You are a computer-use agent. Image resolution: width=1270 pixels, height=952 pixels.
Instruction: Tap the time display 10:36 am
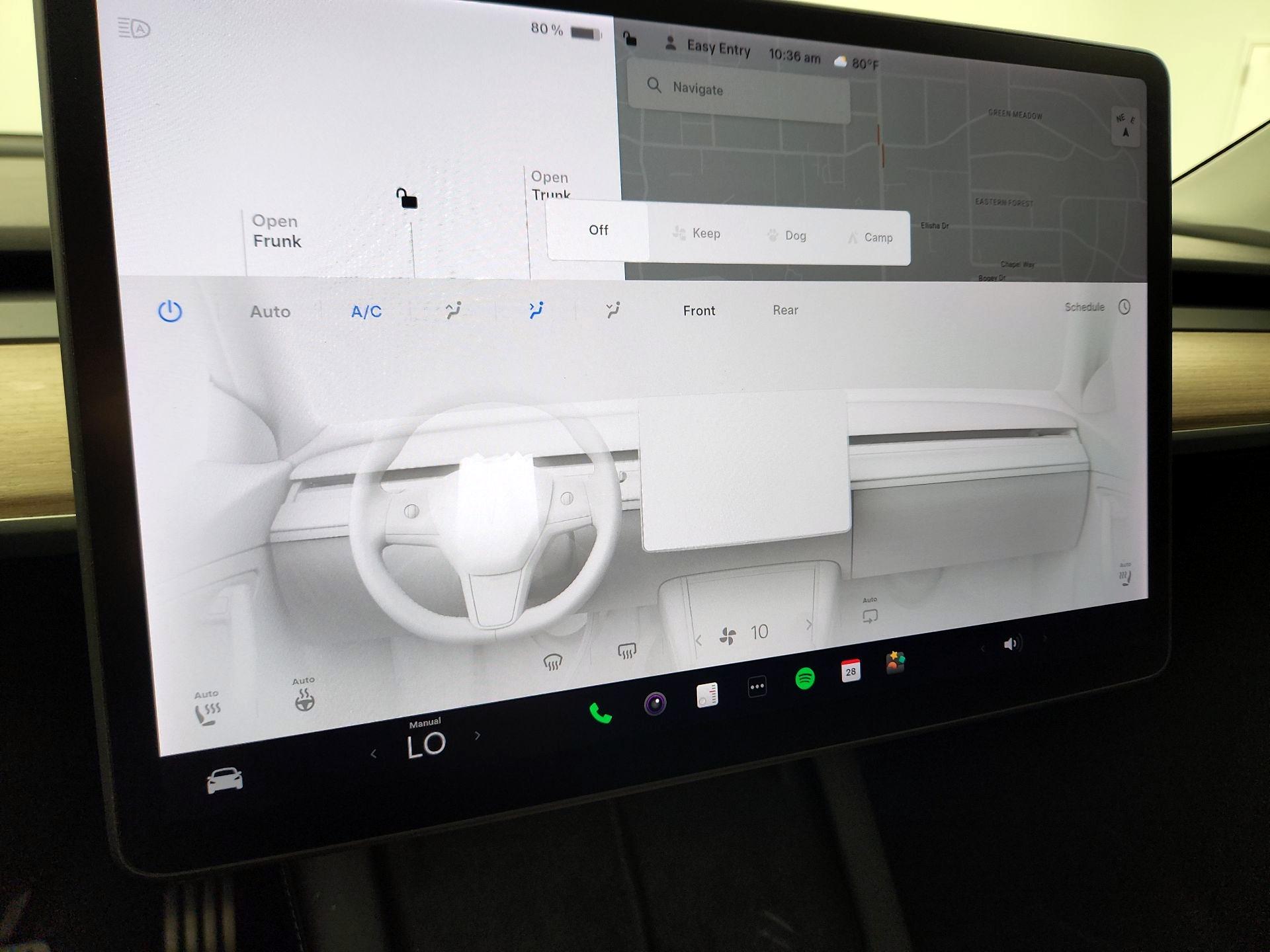tap(794, 56)
